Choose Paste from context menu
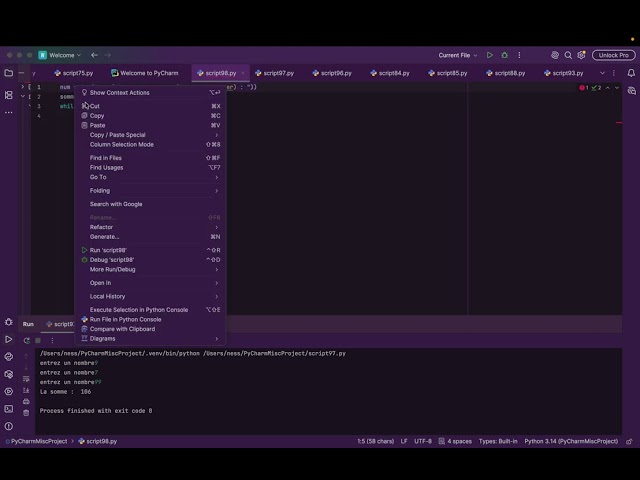This screenshot has width=640, height=480. click(x=151, y=125)
